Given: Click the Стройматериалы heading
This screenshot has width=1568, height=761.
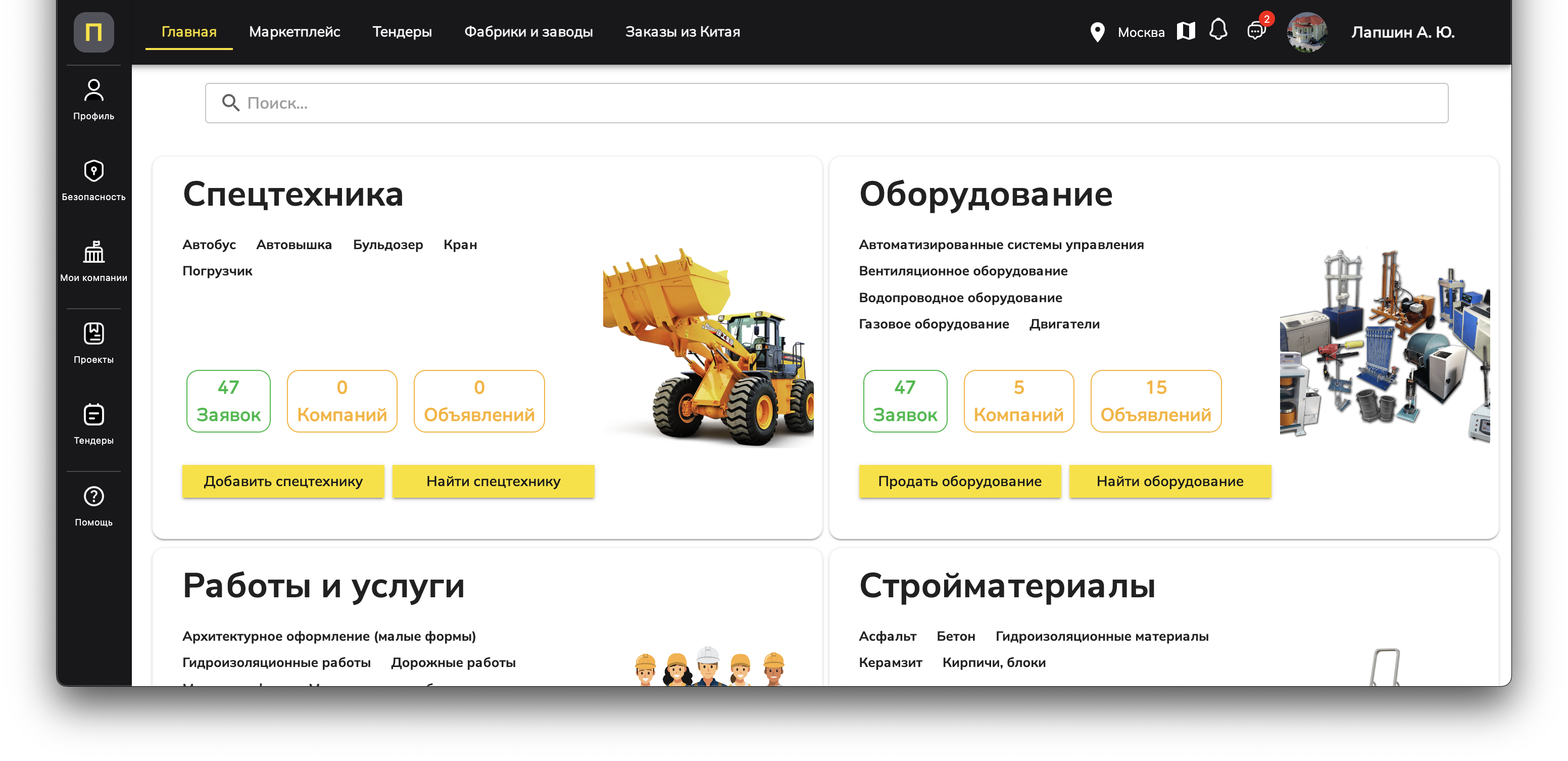Looking at the screenshot, I should click(x=1007, y=586).
